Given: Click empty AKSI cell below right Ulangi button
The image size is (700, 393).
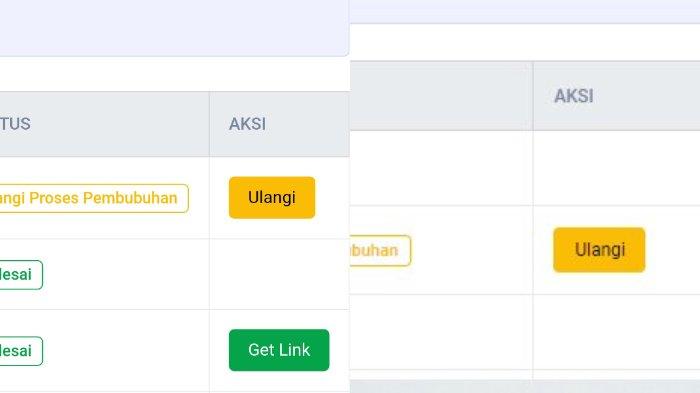Looking at the screenshot, I should tap(616, 332).
